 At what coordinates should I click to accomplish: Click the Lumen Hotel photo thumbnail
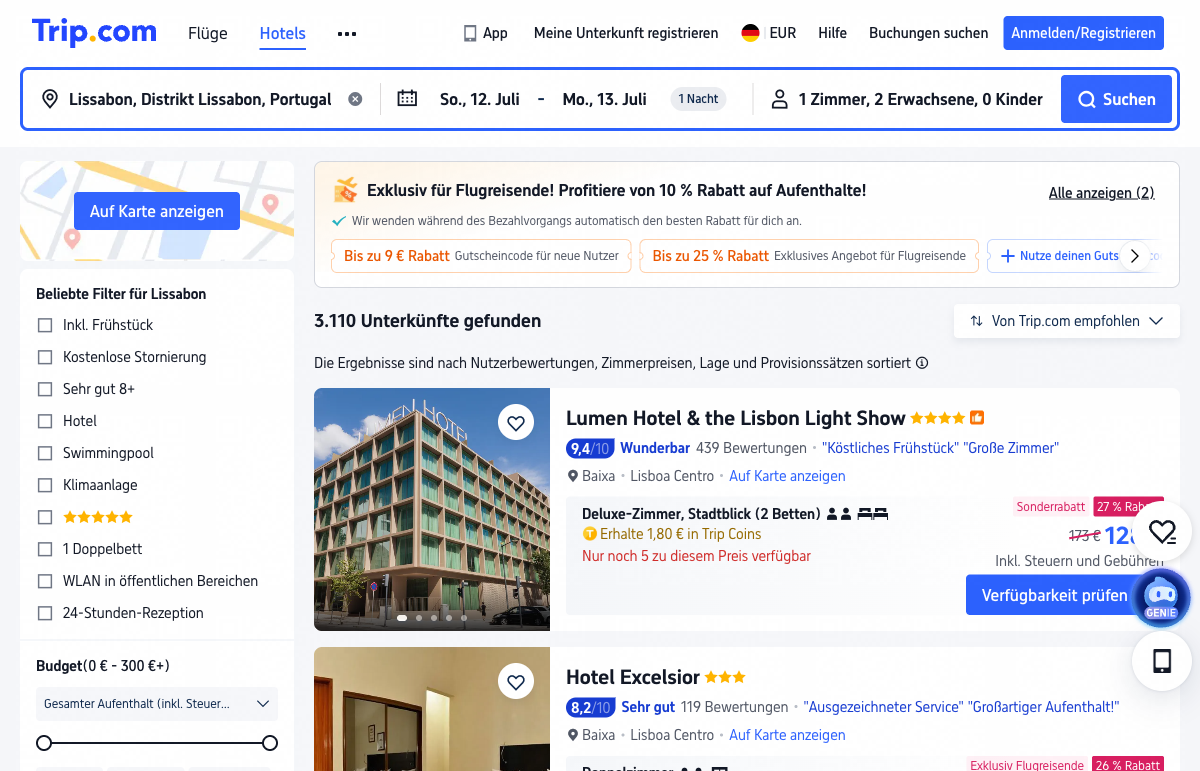coord(432,509)
